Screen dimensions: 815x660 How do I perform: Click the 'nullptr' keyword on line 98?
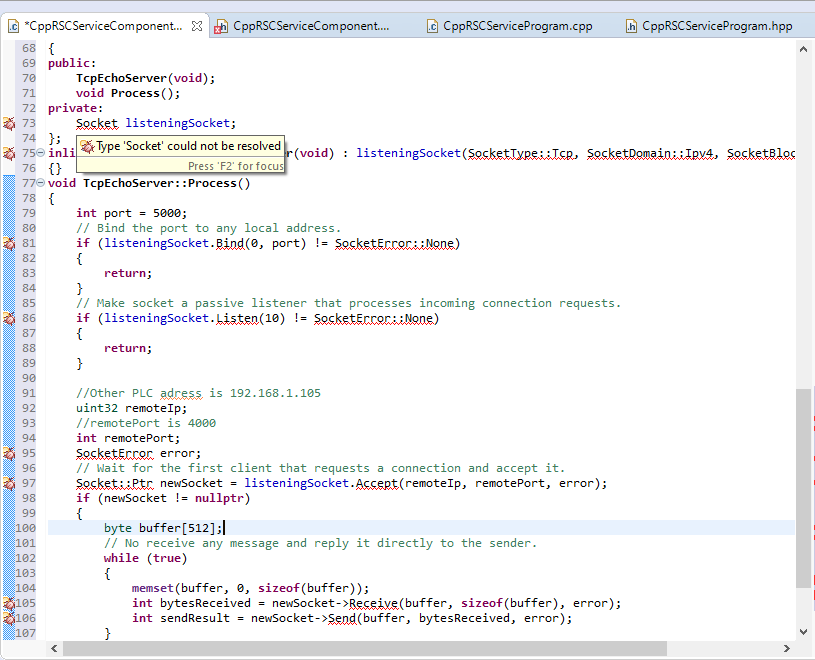[219, 498]
